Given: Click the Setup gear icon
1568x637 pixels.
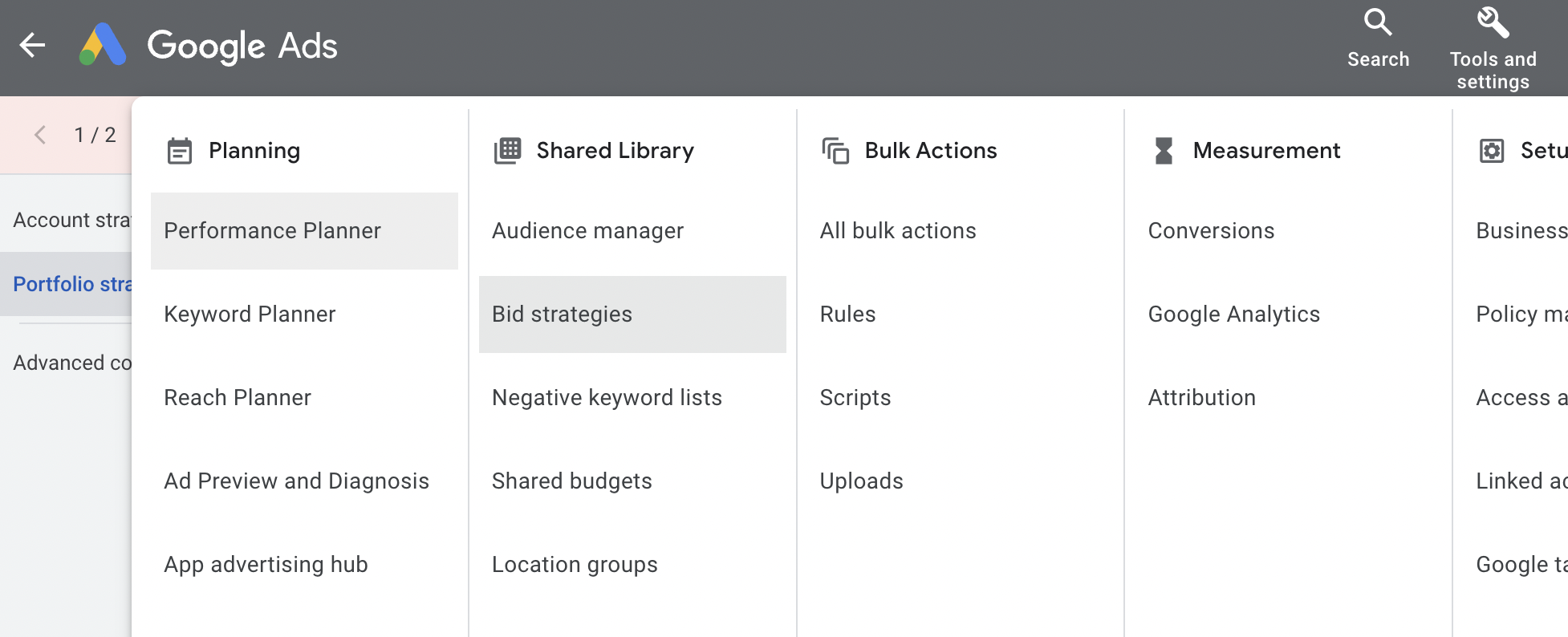Looking at the screenshot, I should point(1492,151).
